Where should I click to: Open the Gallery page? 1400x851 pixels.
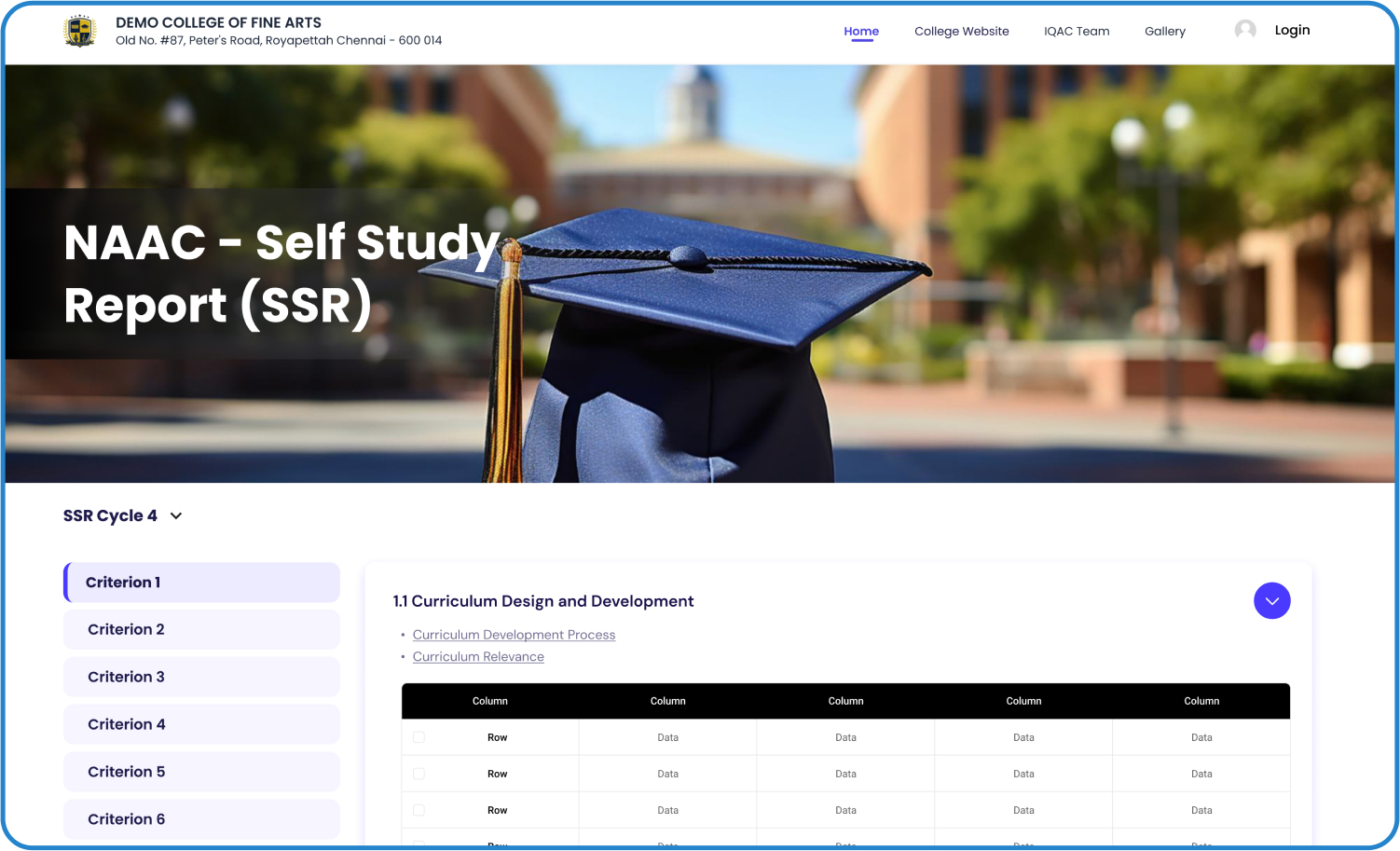point(1164,31)
